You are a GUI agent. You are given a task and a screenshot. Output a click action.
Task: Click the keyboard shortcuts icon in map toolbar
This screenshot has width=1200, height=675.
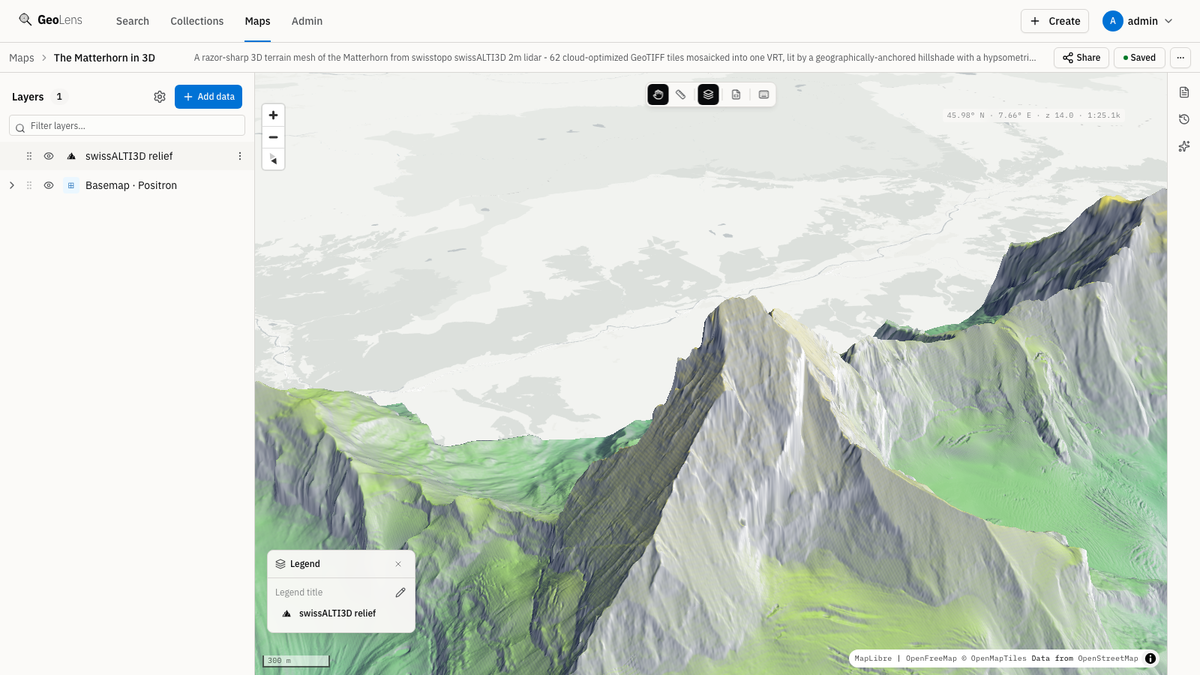[x=764, y=95]
